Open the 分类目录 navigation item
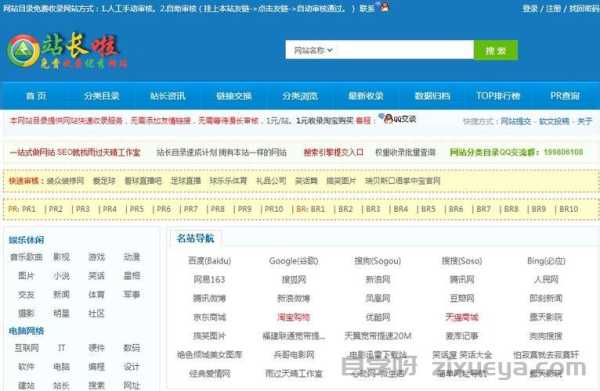Screen dimensions: 600x391 (x=102, y=96)
